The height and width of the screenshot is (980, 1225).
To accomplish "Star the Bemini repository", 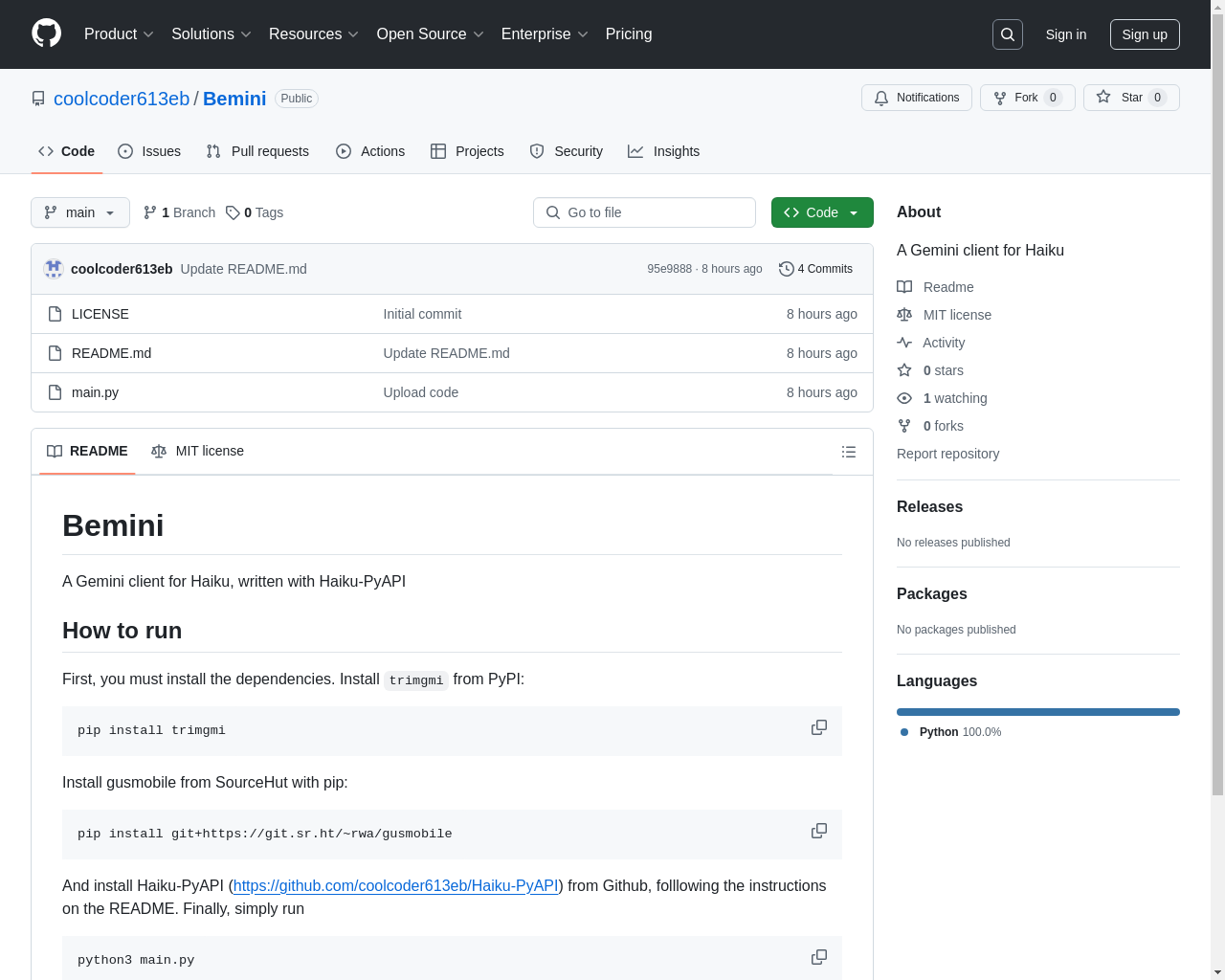I will 1131,98.
